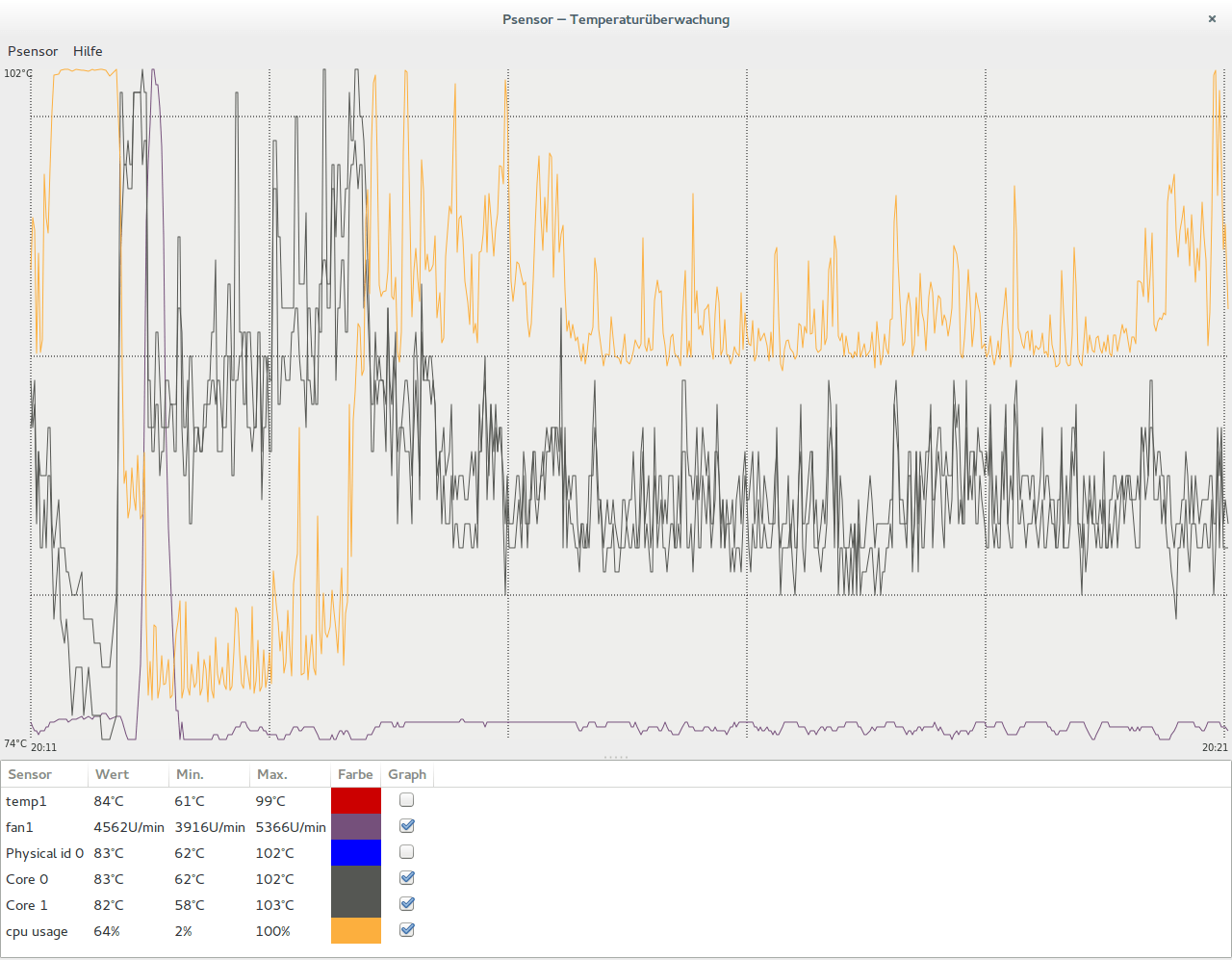Screen dimensions: 1232x960
Task: Click the 103°C maximum of Core 1
Action: coord(274,905)
